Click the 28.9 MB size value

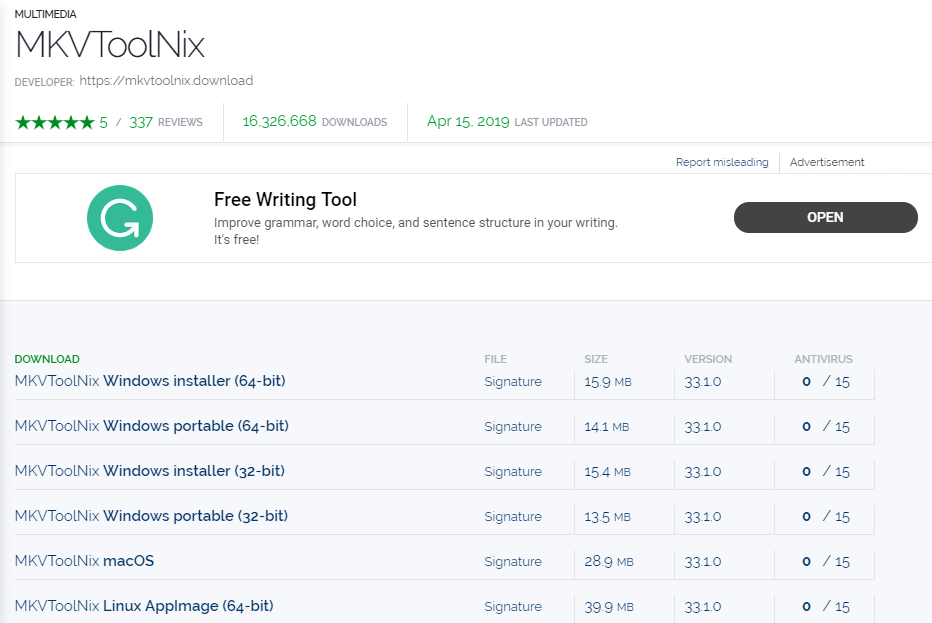pos(609,562)
